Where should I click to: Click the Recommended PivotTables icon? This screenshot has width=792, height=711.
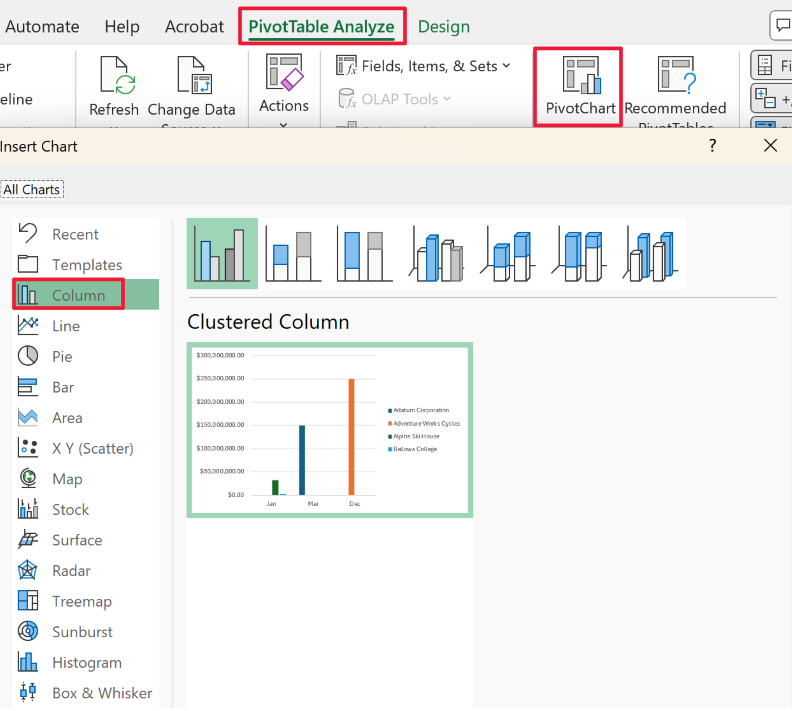(677, 75)
